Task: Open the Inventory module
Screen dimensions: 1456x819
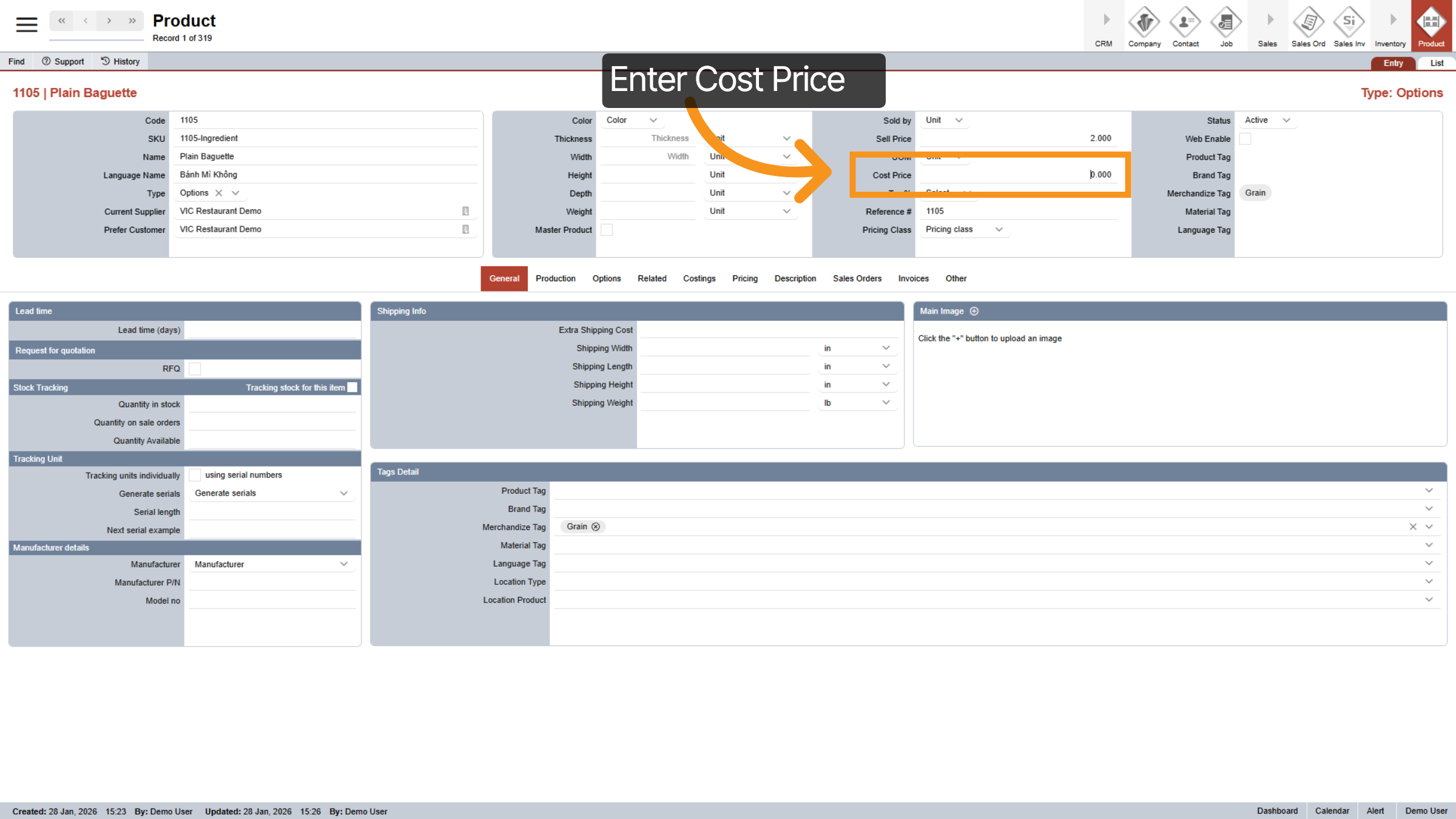Action: (x=1390, y=25)
